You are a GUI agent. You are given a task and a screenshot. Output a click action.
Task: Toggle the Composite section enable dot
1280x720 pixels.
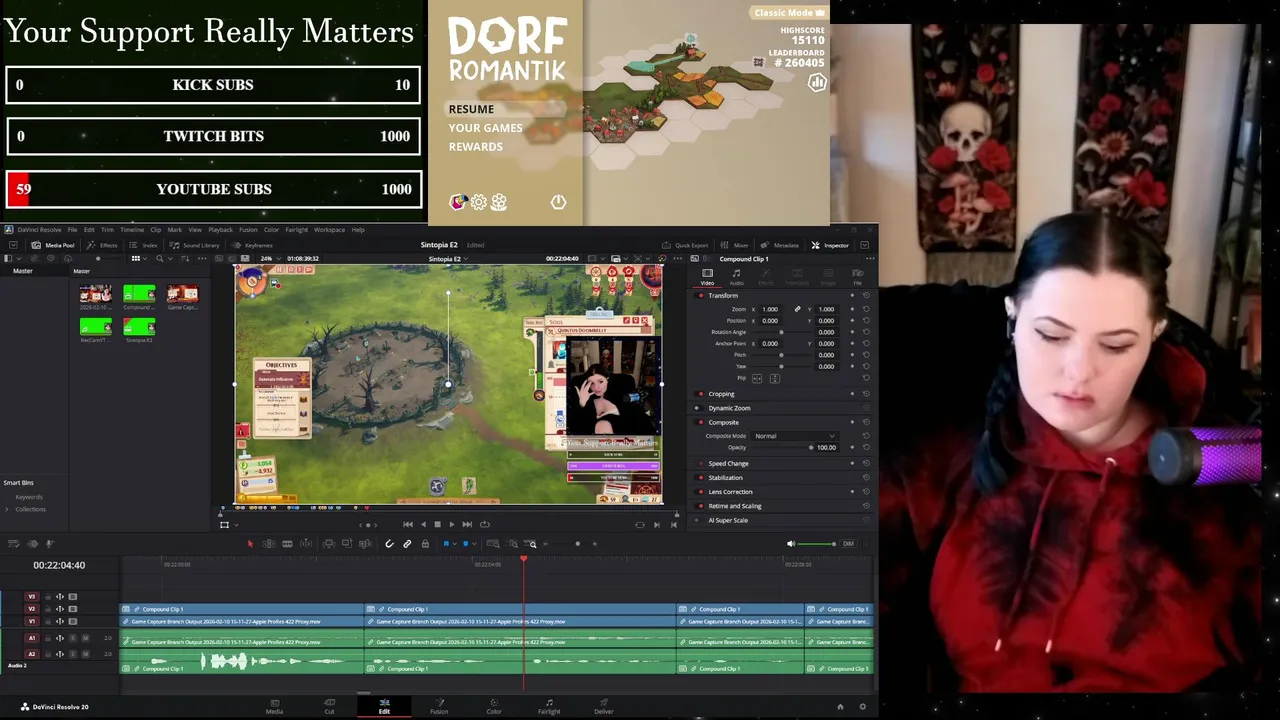point(700,422)
